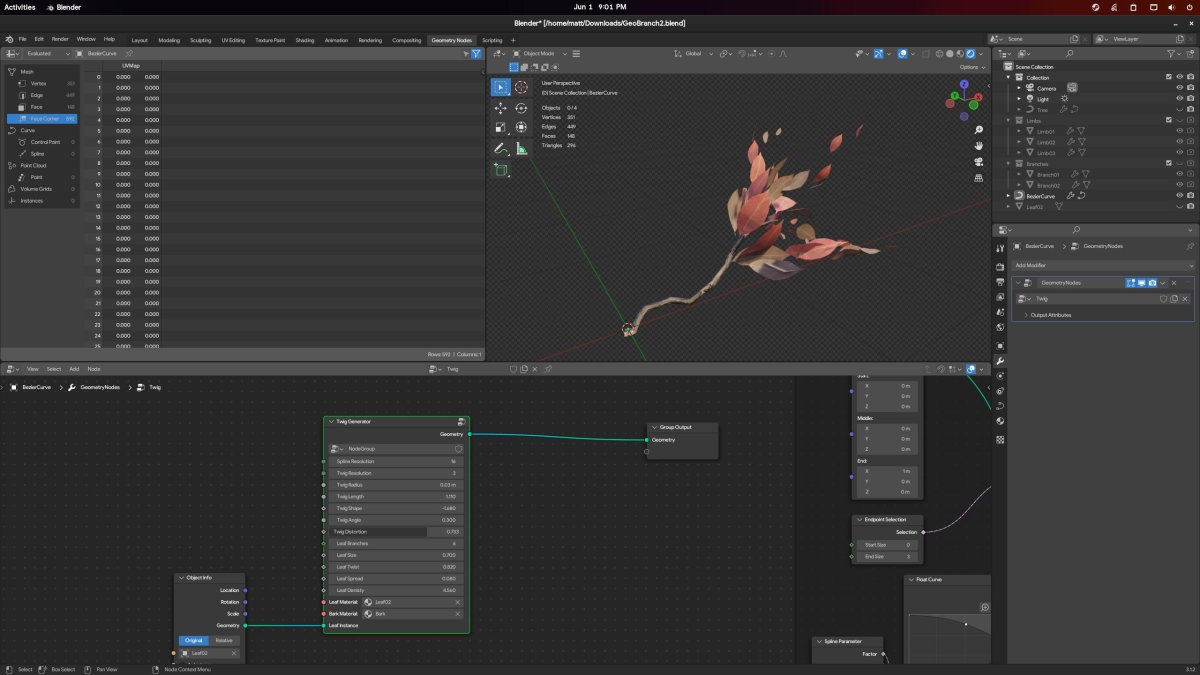Toggle camera view icon in viewport
1200x675 pixels.
click(x=978, y=162)
